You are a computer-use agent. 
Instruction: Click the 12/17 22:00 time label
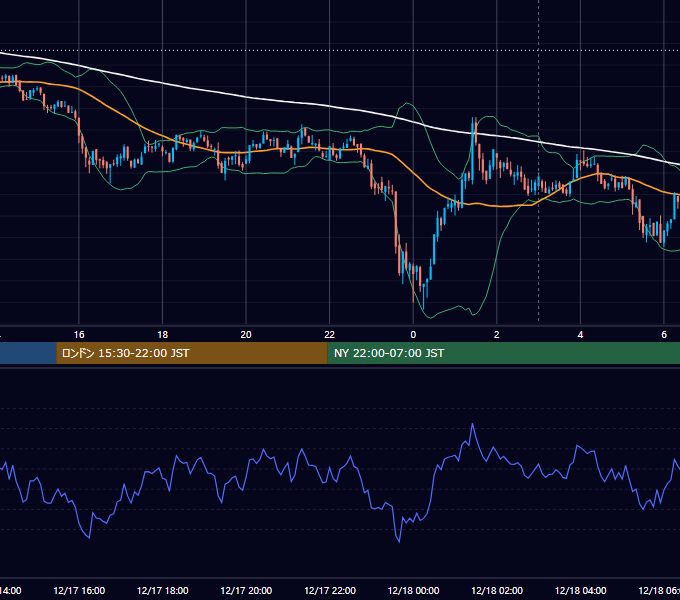point(330,590)
